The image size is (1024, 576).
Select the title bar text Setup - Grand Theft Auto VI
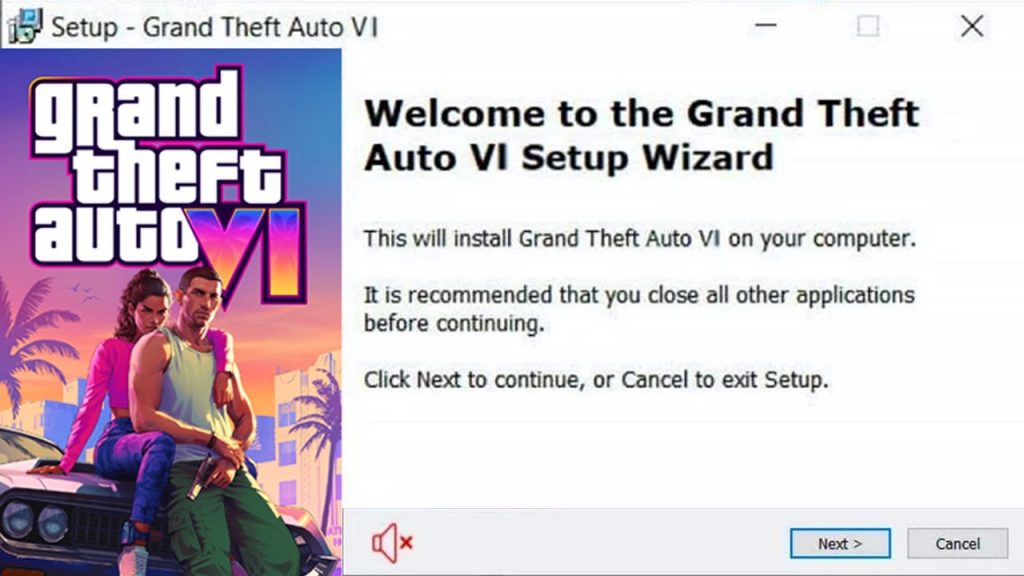click(x=214, y=27)
